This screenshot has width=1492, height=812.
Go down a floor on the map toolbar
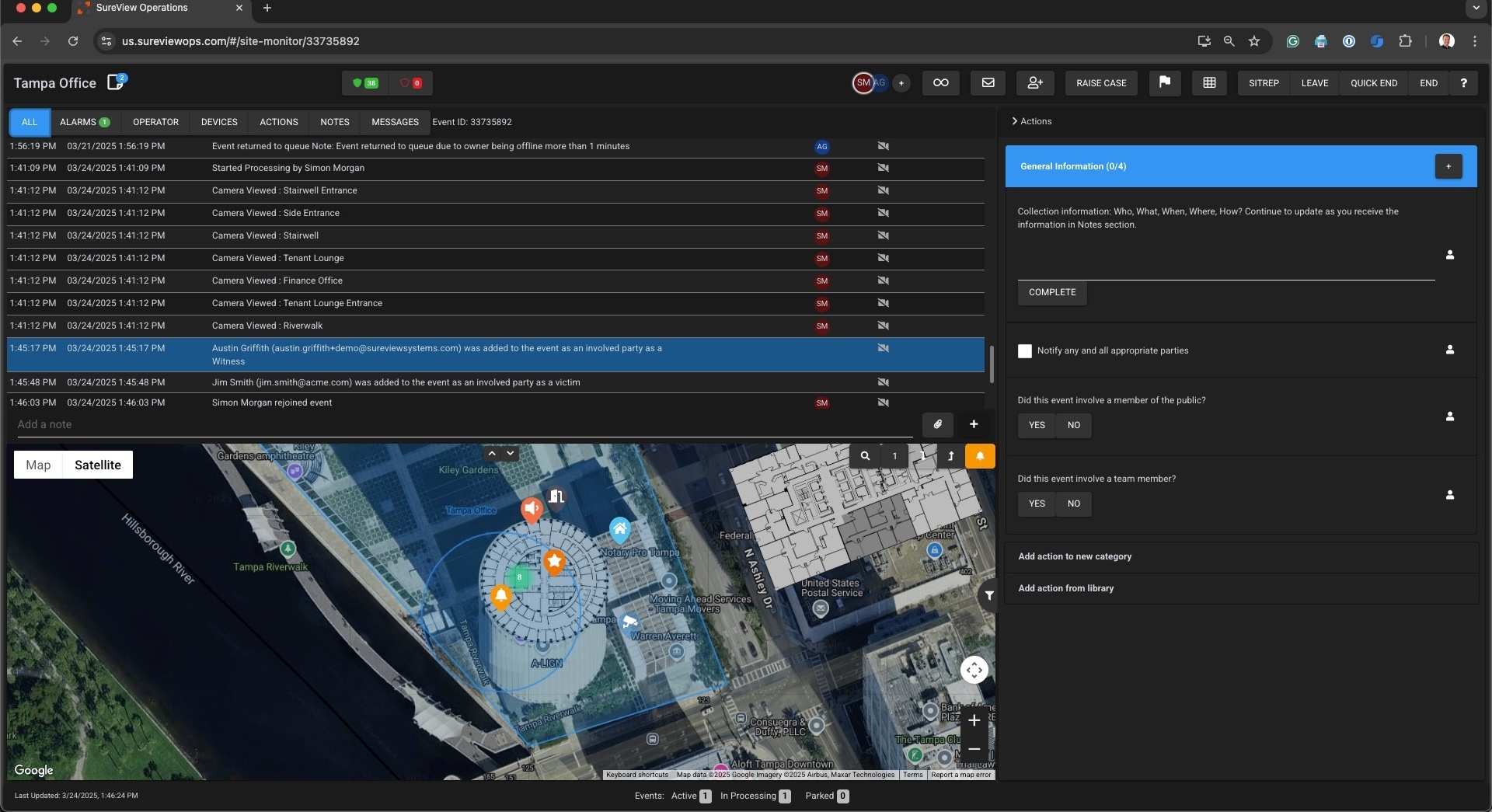(x=922, y=456)
